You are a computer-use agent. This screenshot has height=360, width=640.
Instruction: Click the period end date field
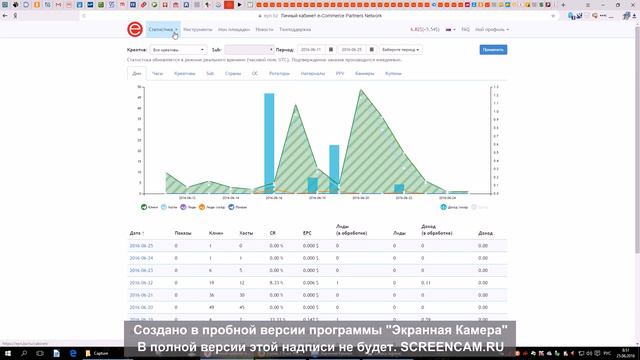pyautogui.click(x=351, y=50)
